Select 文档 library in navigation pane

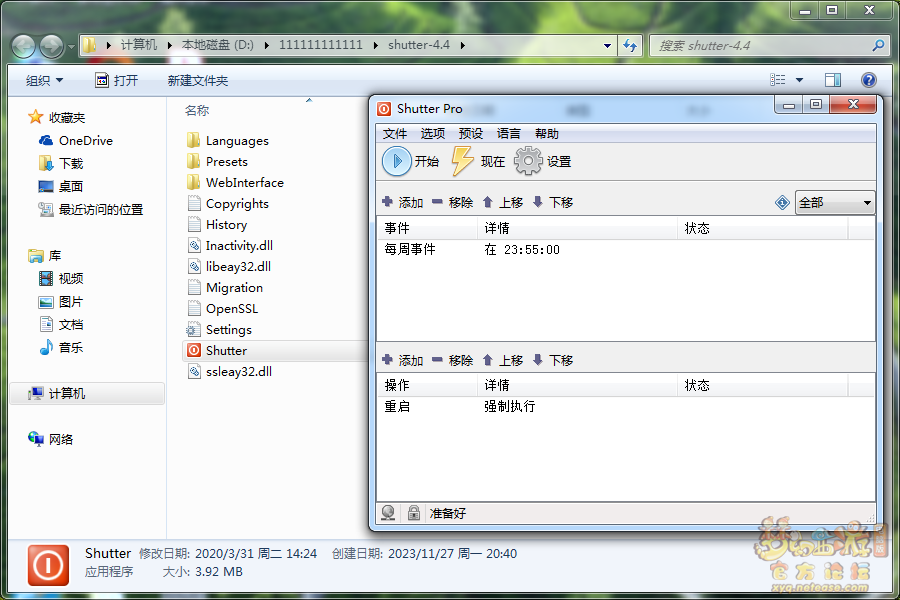point(61,324)
